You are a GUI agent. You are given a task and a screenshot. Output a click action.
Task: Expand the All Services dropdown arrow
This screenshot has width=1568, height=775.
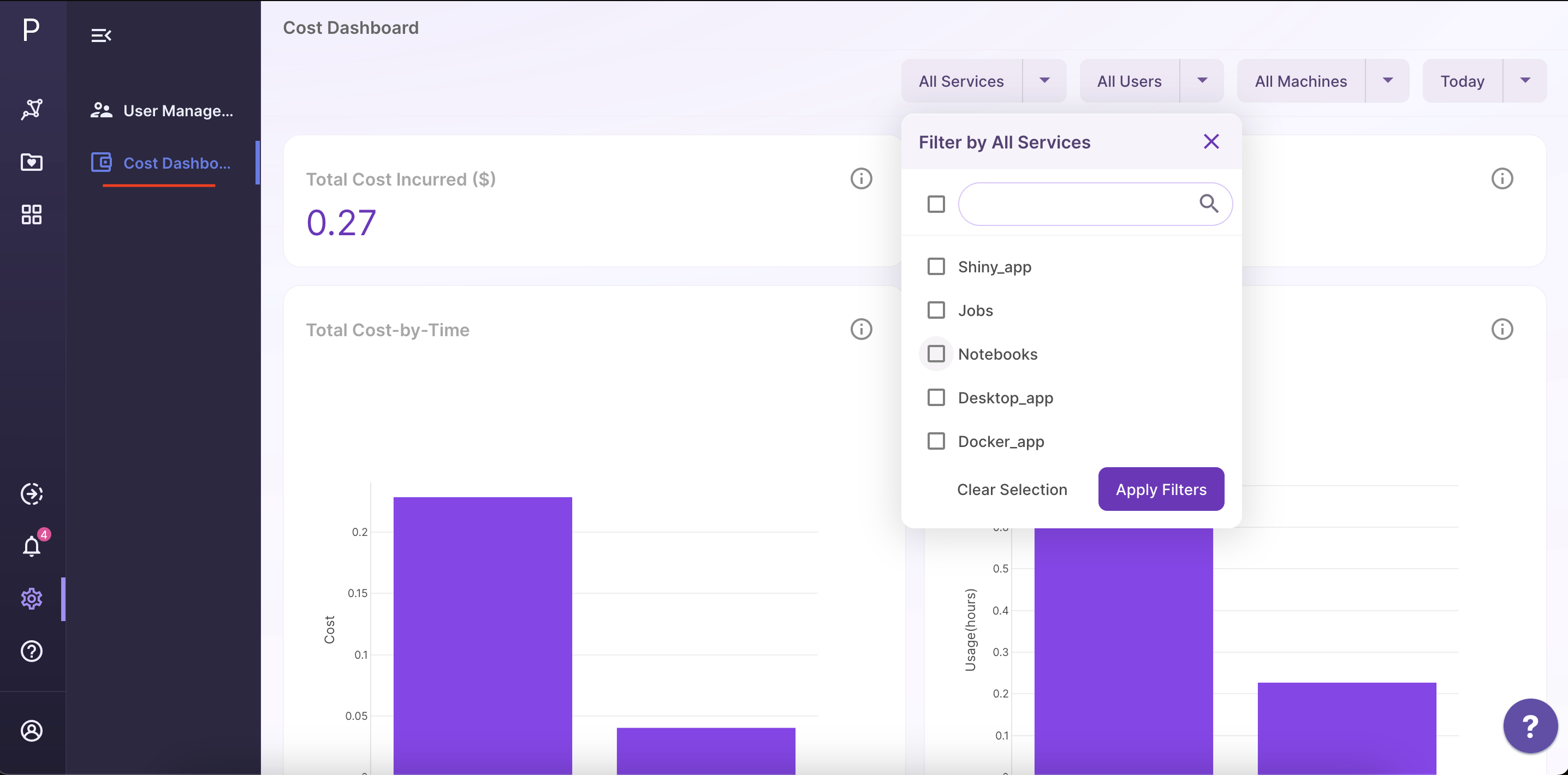click(1044, 80)
